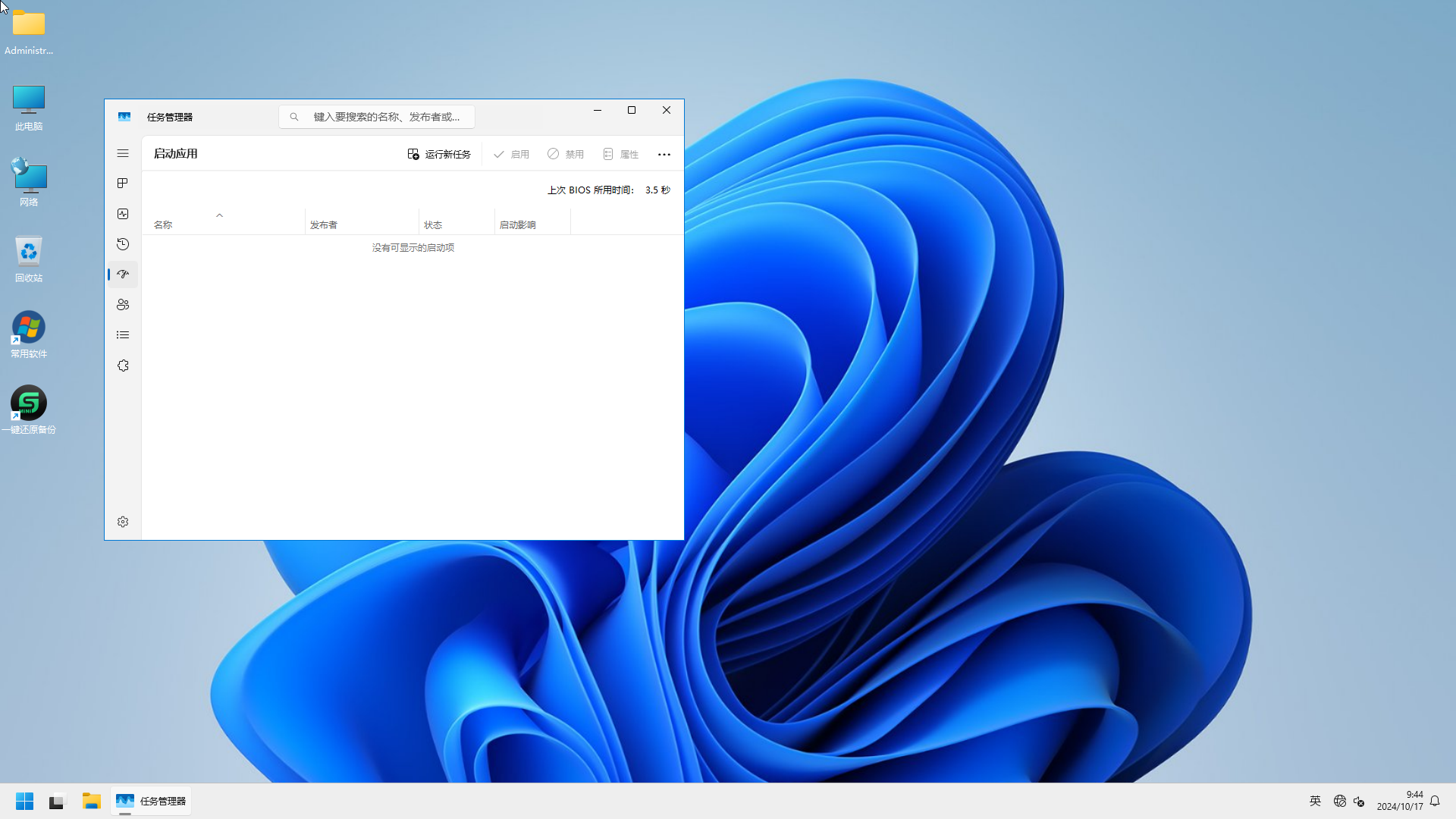The height and width of the screenshot is (819, 1456).
Task: Open the notification bell icon
Action: [1435, 801]
